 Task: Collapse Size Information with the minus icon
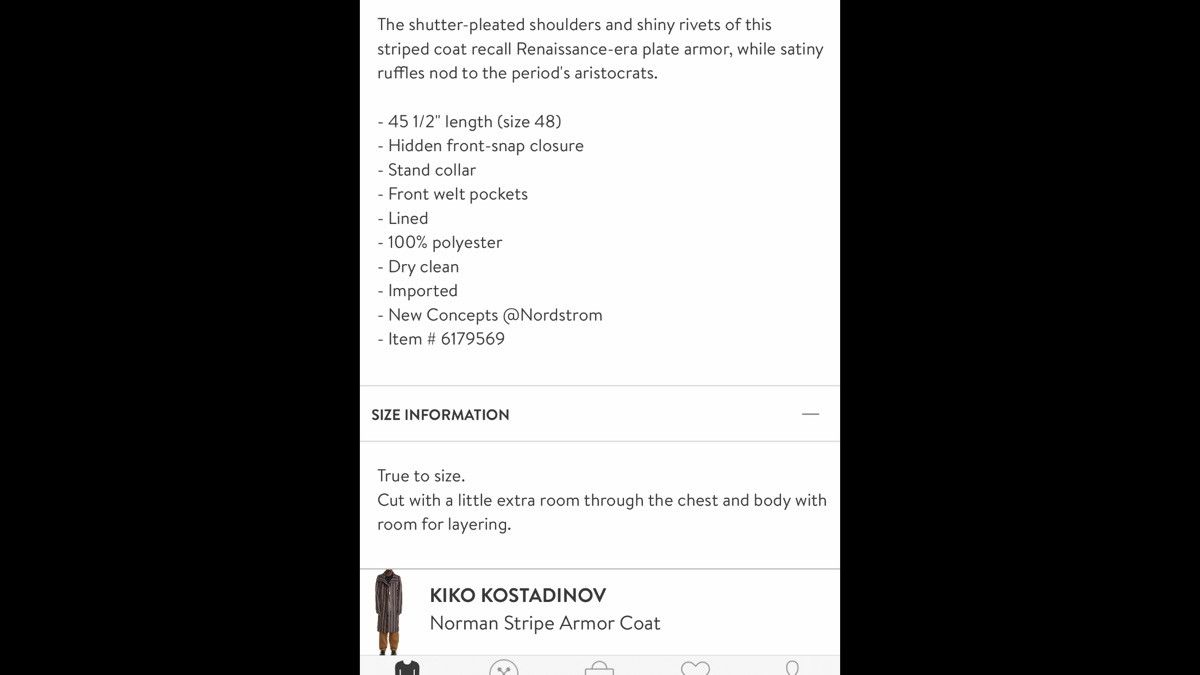click(x=810, y=414)
